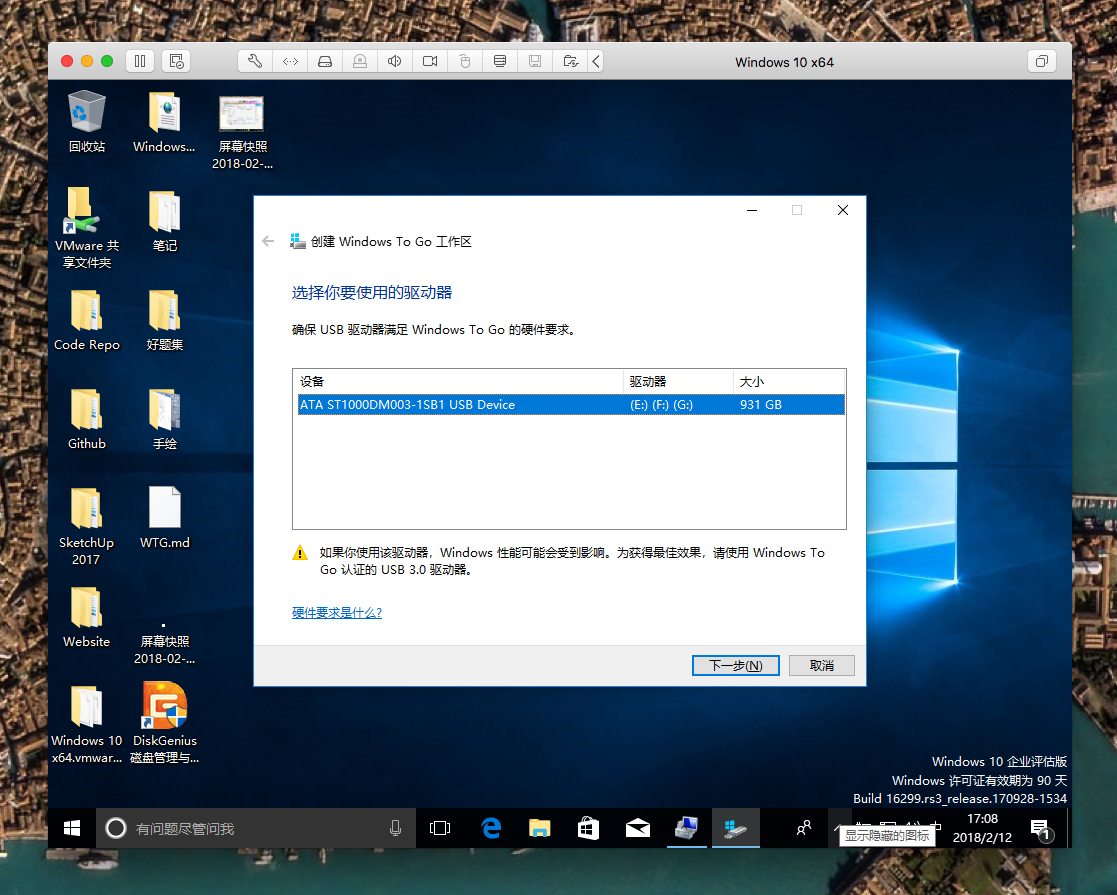Open the Start menu
The image size is (1117, 895).
[x=70, y=828]
